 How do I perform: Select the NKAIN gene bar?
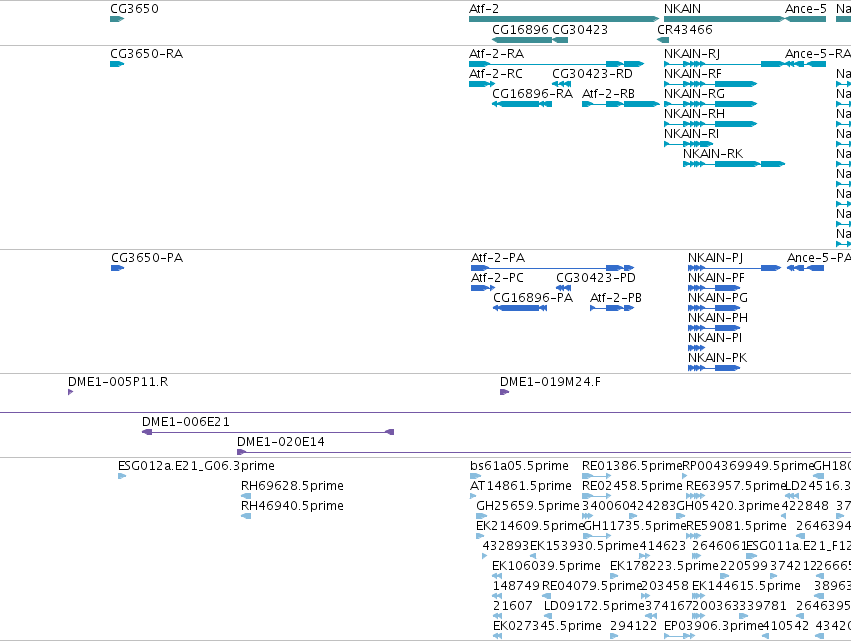(x=724, y=19)
